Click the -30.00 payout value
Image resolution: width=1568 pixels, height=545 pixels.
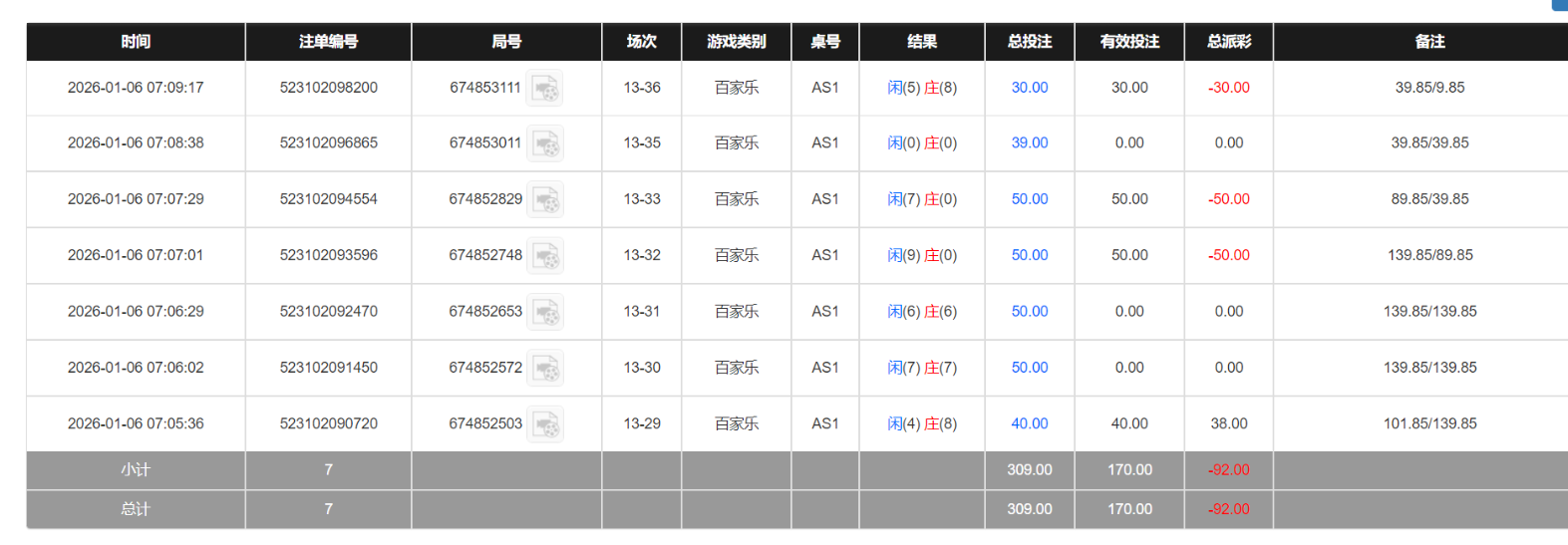[1228, 88]
